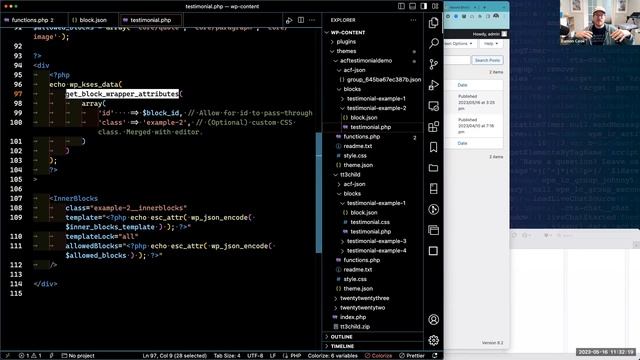Open the Extensions view
Screen dimensions: 640x360
(433, 127)
